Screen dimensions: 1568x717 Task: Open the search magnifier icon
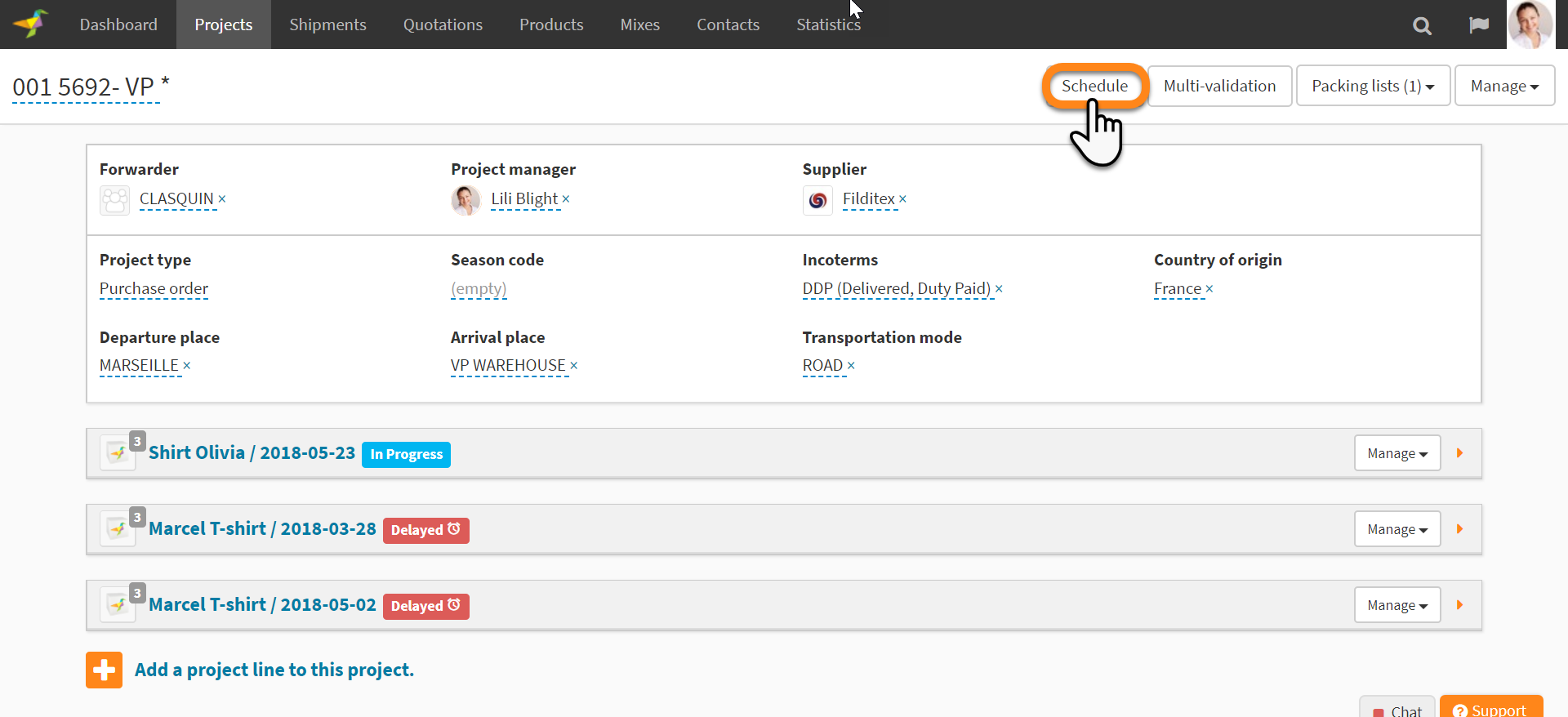coord(1422,25)
